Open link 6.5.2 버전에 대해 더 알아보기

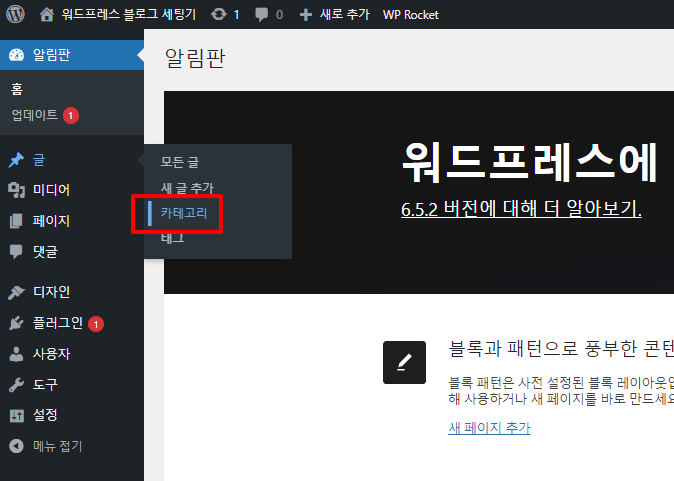(521, 209)
